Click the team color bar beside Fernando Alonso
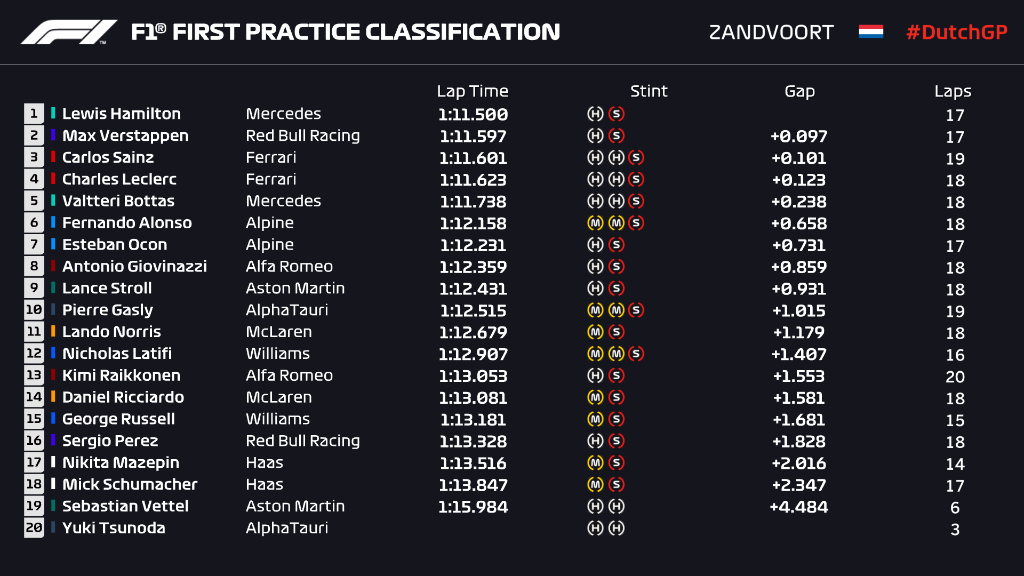Image resolution: width=1024 pixels, height=576 pixels. tap(54, 223)
